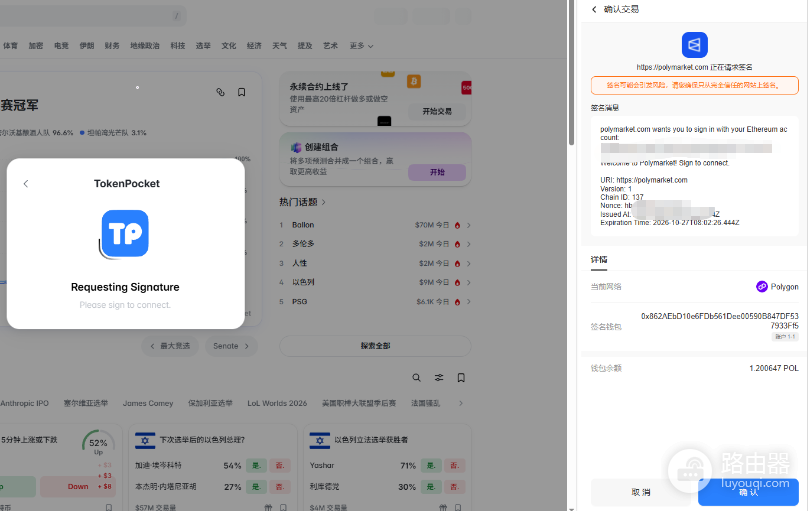Screen dimensions: 808x511
Task: Click back arrow beside 确认交易
Action: [x=594, y=9]
